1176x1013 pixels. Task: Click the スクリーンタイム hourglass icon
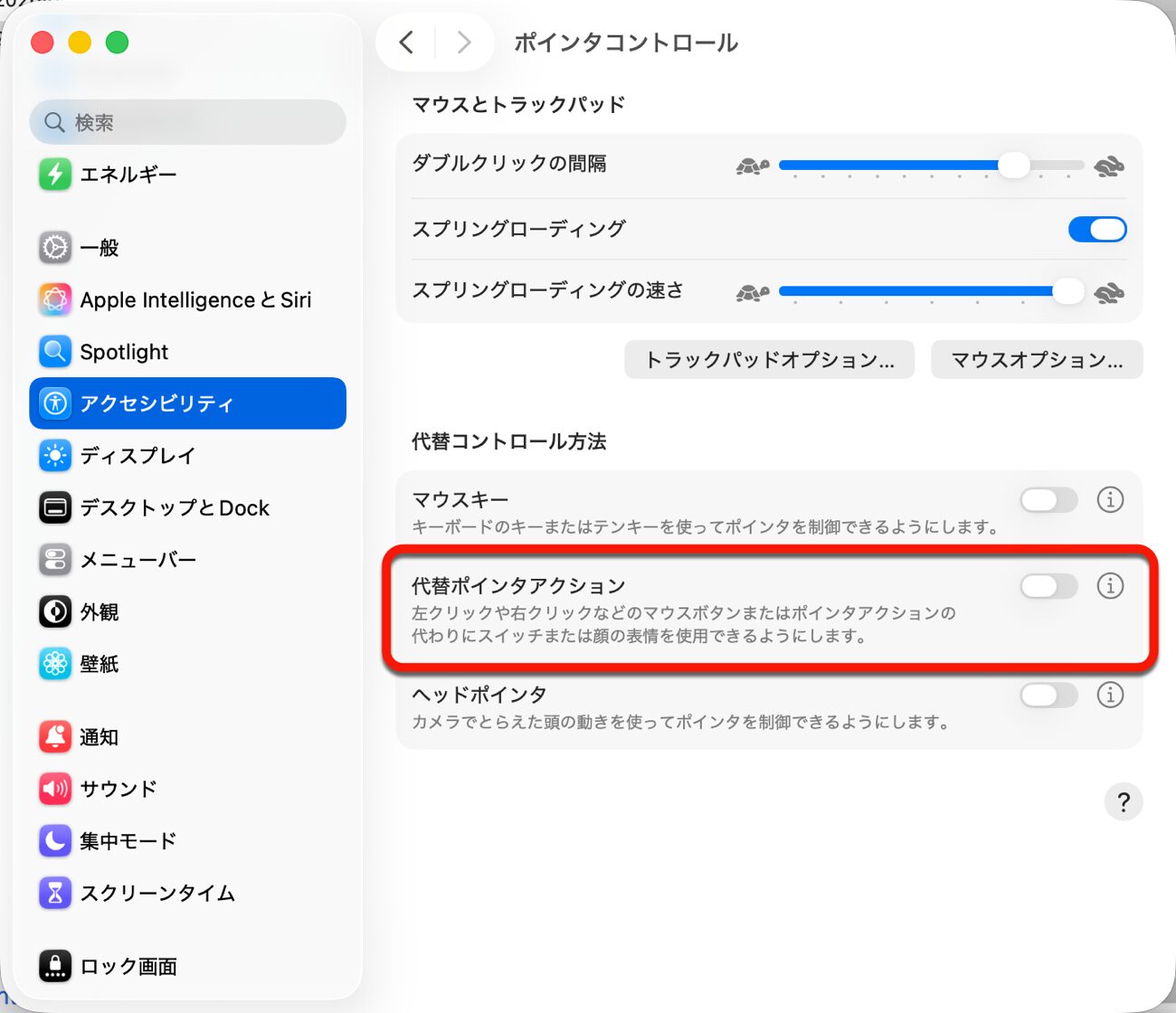pyautogui.click(x=55, y=893)
